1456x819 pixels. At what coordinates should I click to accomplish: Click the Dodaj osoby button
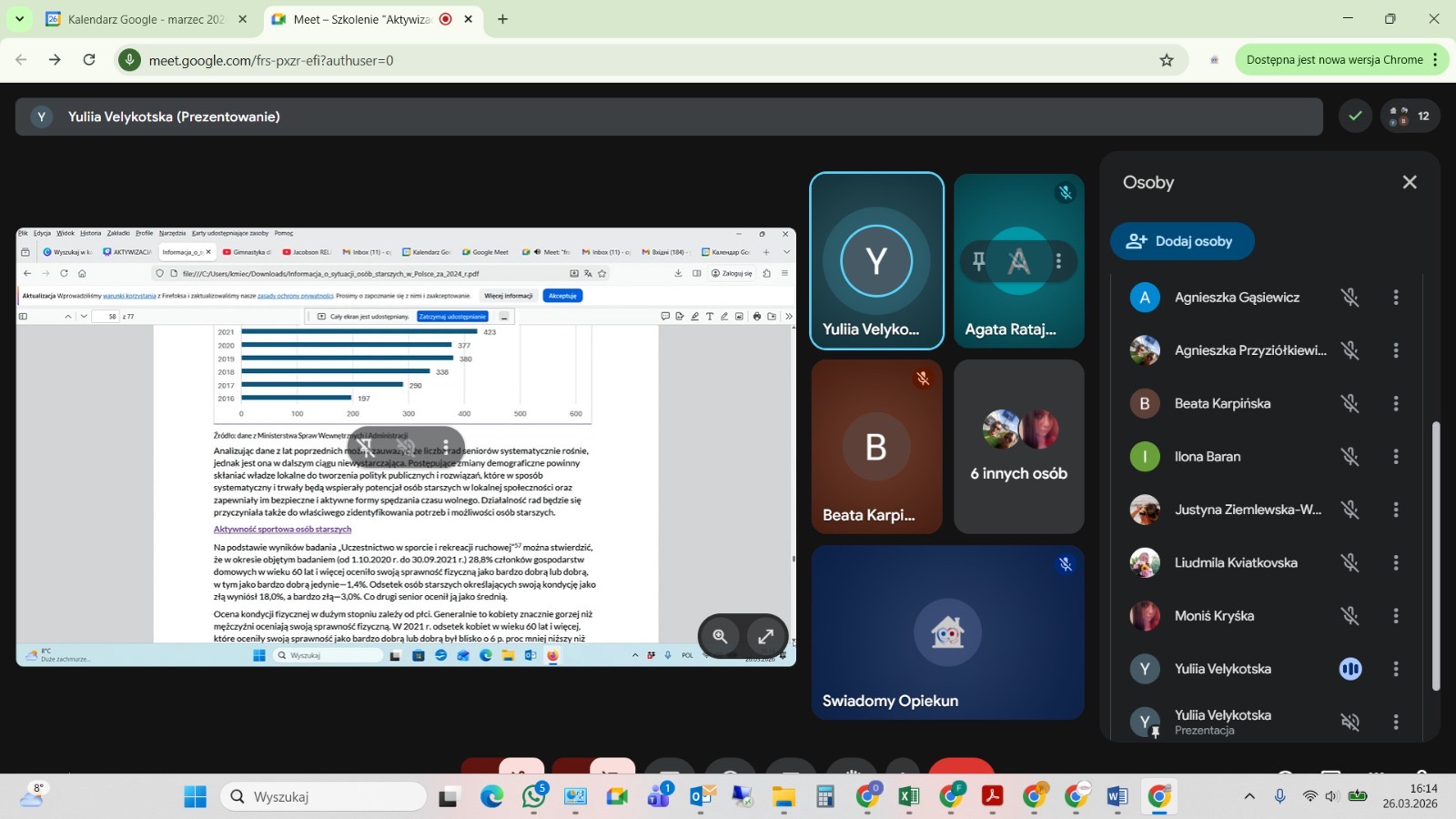[x=1181, y=241]
